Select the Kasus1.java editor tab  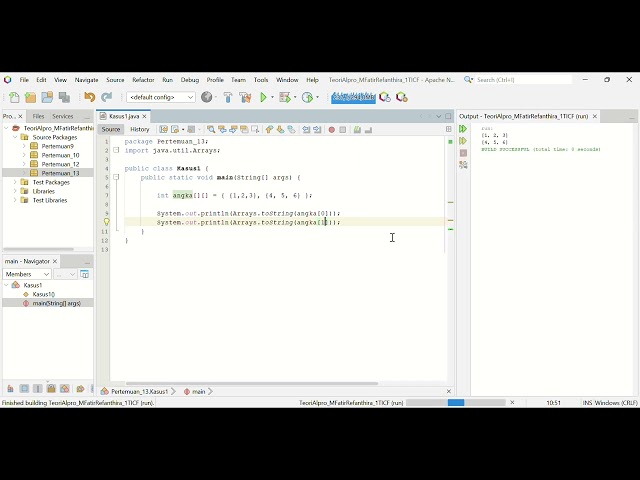124,116
